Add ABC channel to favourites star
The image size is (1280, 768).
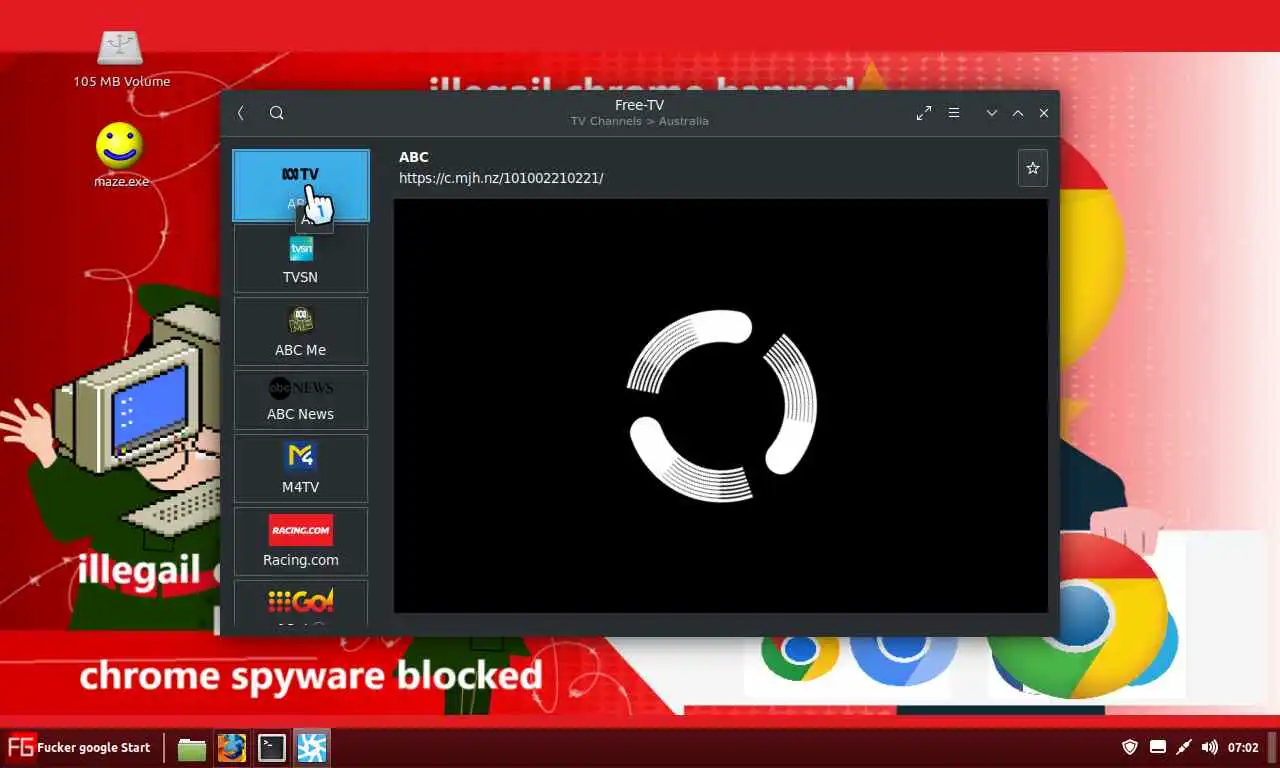coord(1033,168)
